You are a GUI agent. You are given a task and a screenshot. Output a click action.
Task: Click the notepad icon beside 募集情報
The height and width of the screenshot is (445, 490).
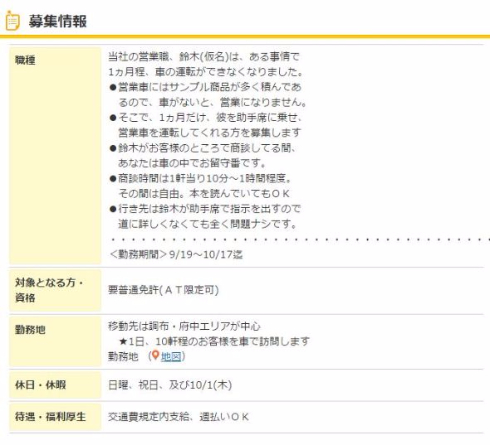click(x=12, y=21)
